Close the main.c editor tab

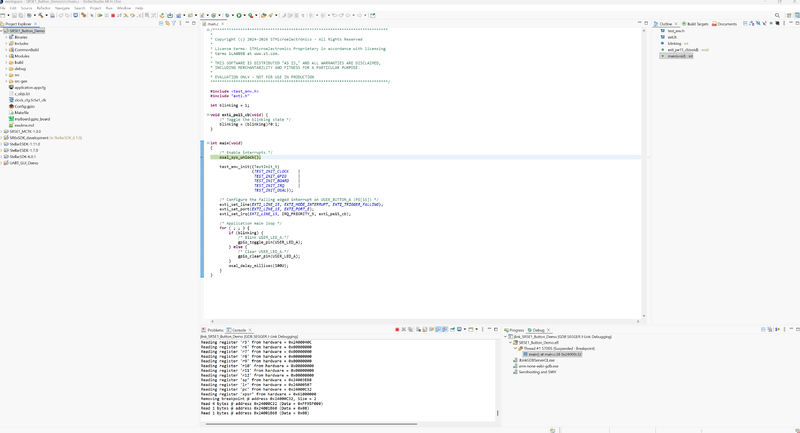coord(222,24)
